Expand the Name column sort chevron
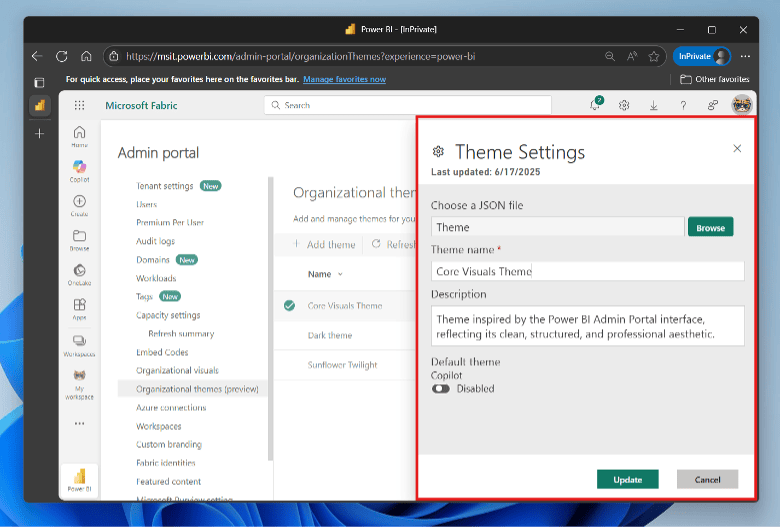 pyautogui.click(x=340, y=274)
